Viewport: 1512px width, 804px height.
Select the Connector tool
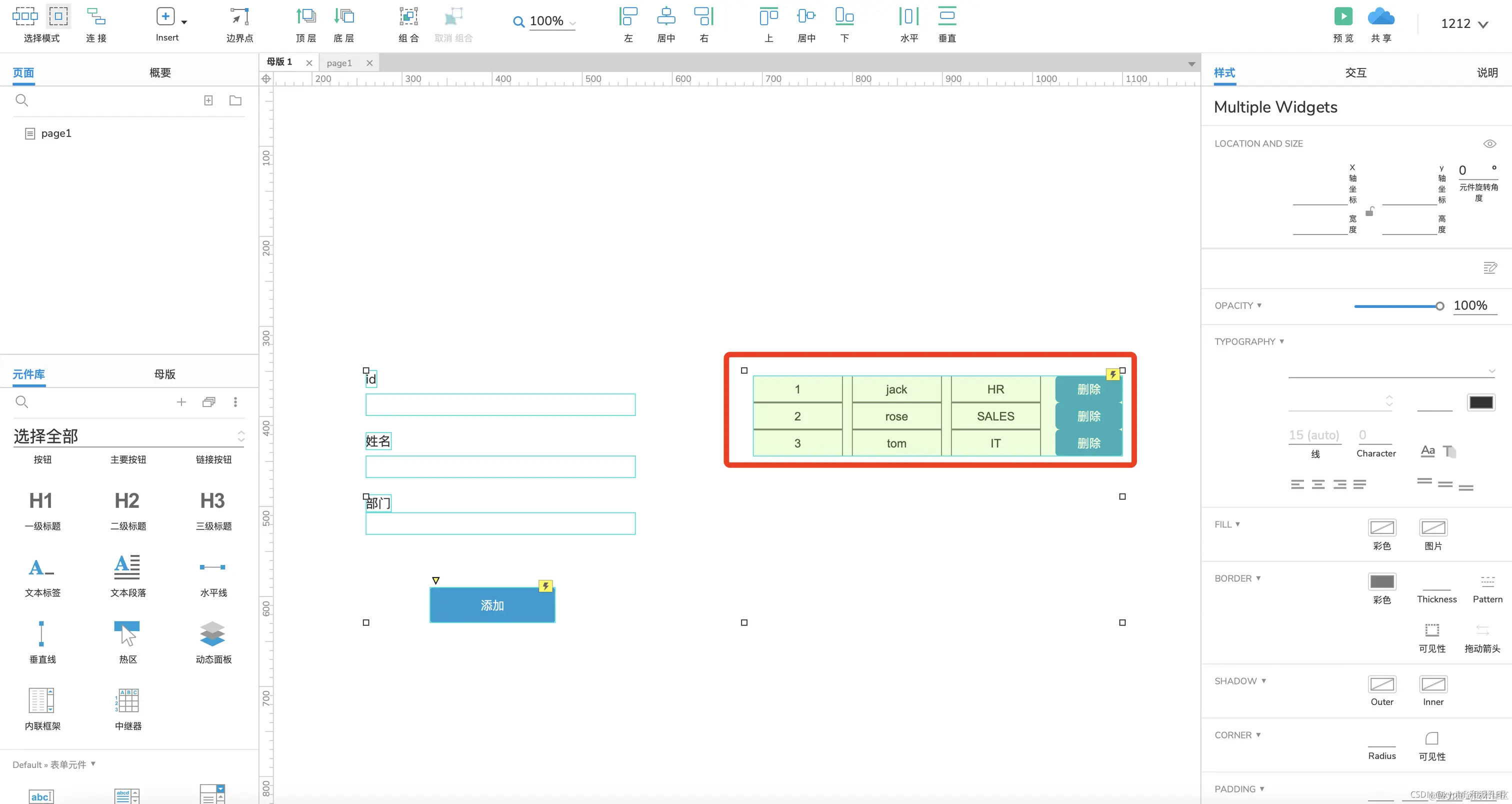click(95, 16)
